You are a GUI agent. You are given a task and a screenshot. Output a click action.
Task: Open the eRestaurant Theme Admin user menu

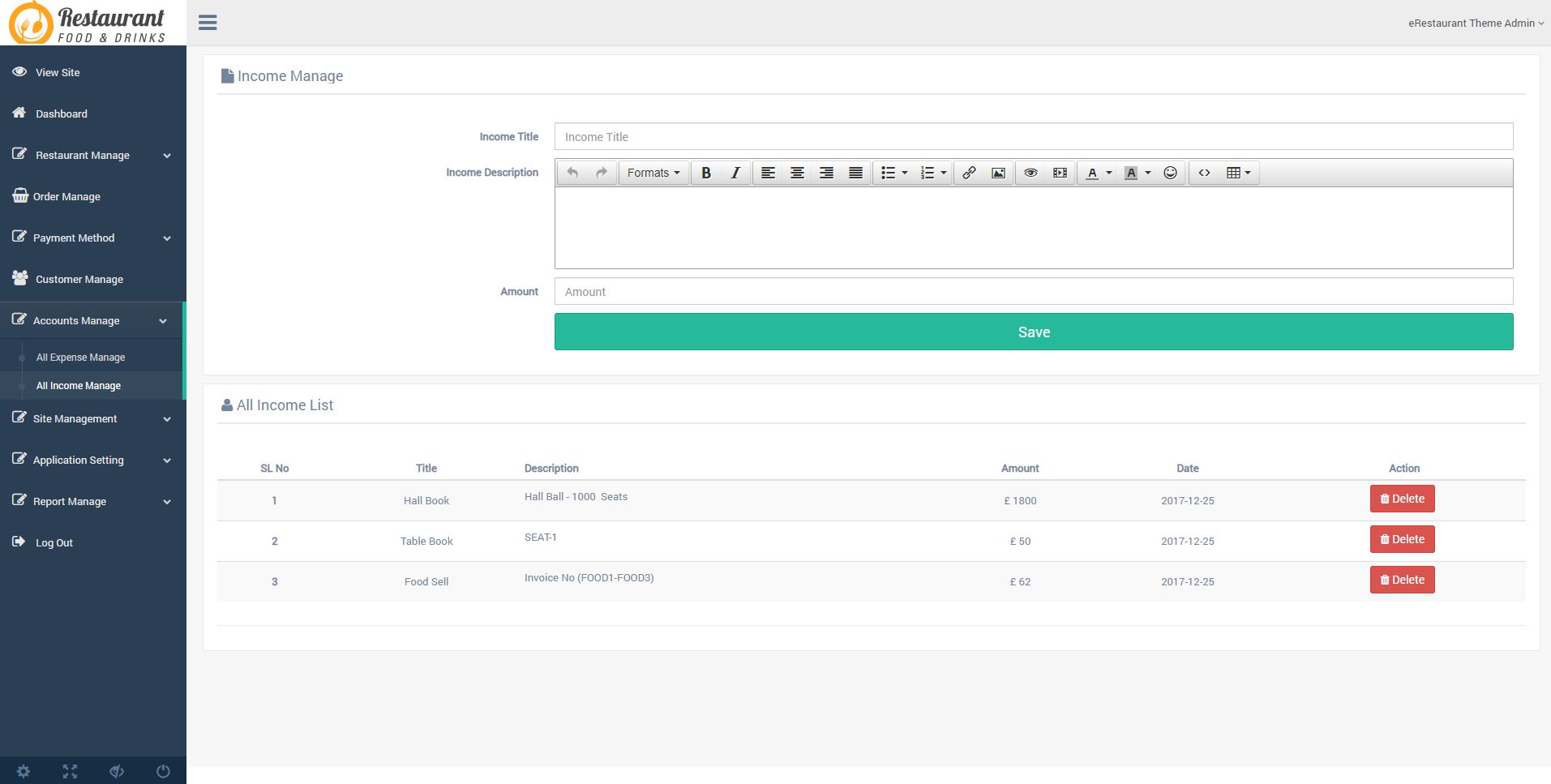pyautogui.click(x=1475, y=23)
